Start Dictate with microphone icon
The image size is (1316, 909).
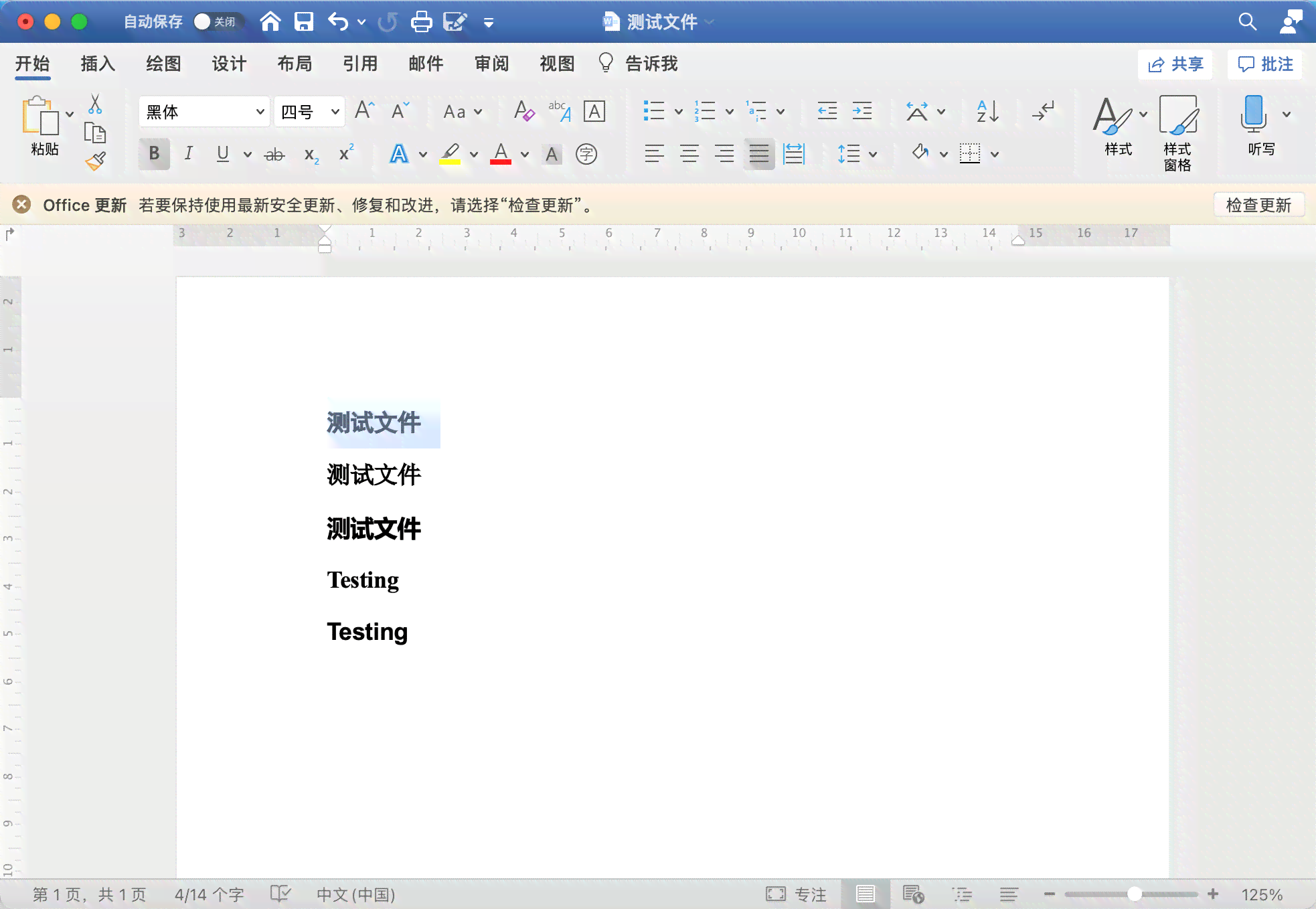point(1253,125)
